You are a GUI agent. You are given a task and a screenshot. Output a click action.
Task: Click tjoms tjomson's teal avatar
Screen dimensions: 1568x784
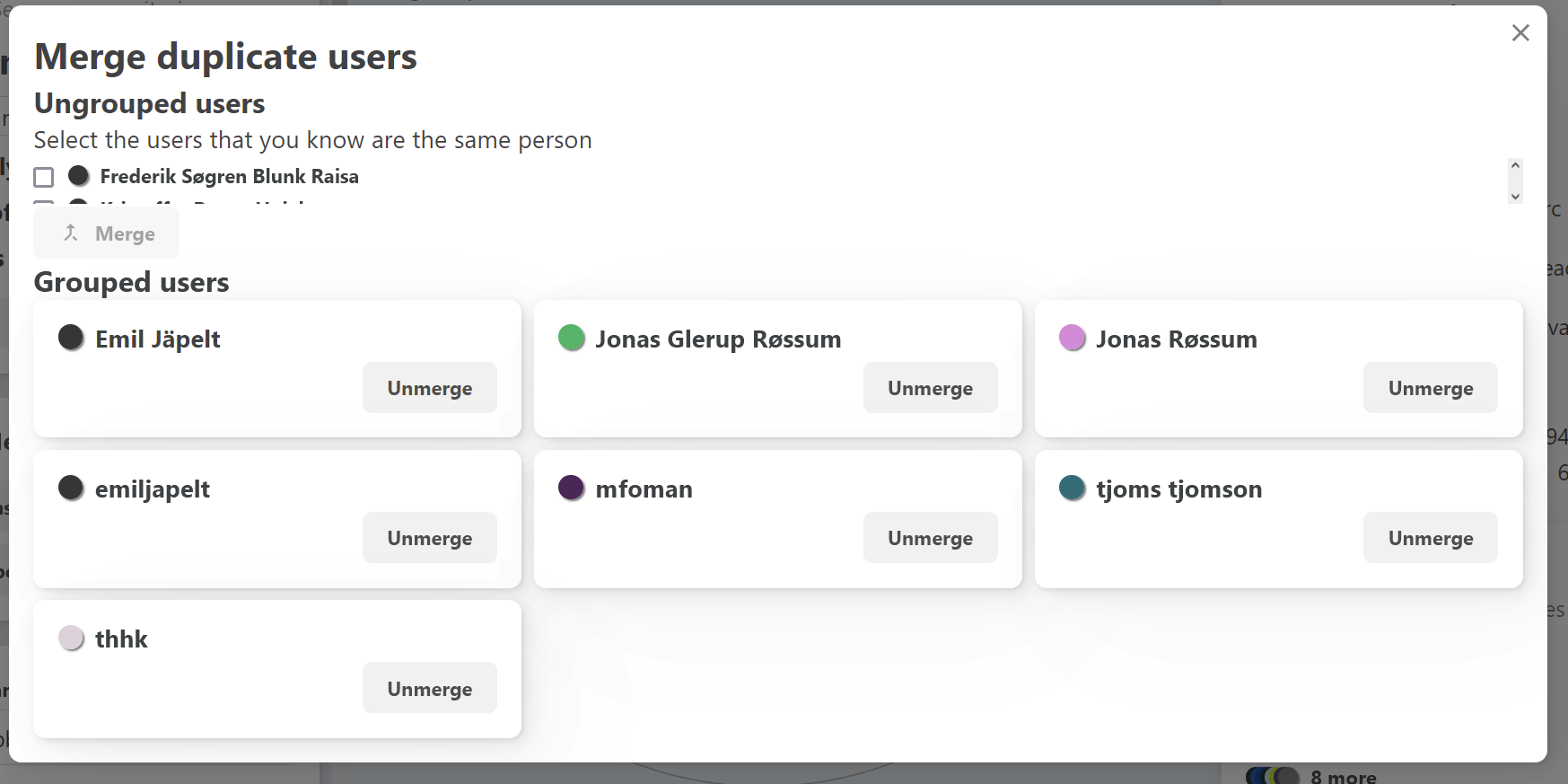1072,489
